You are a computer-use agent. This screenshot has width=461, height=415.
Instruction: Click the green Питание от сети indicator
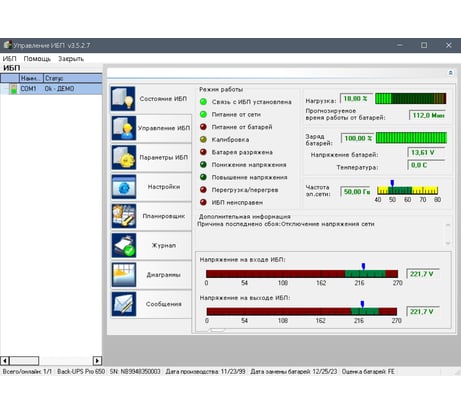[x=203, y=114]
